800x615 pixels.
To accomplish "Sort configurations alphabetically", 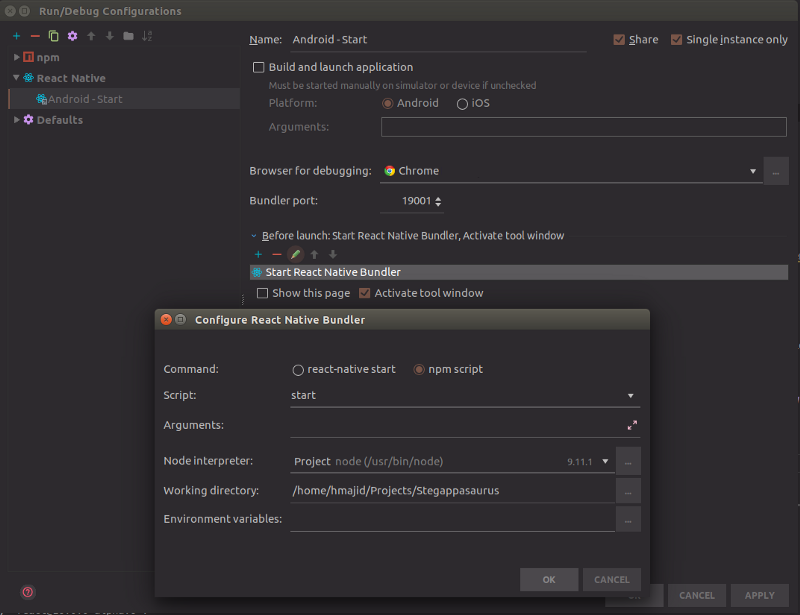I will click(x=147, y=36).
